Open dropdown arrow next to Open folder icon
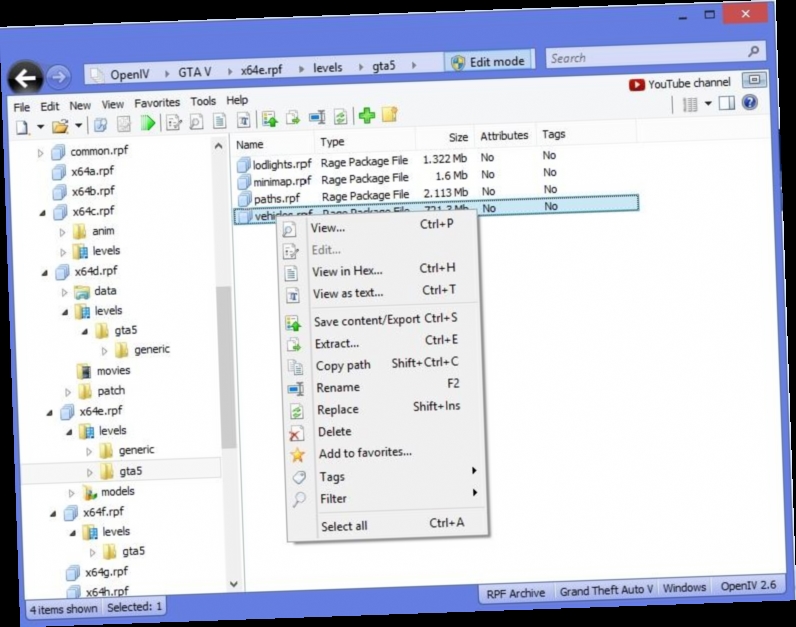796x627 pixels. (79, 125)
